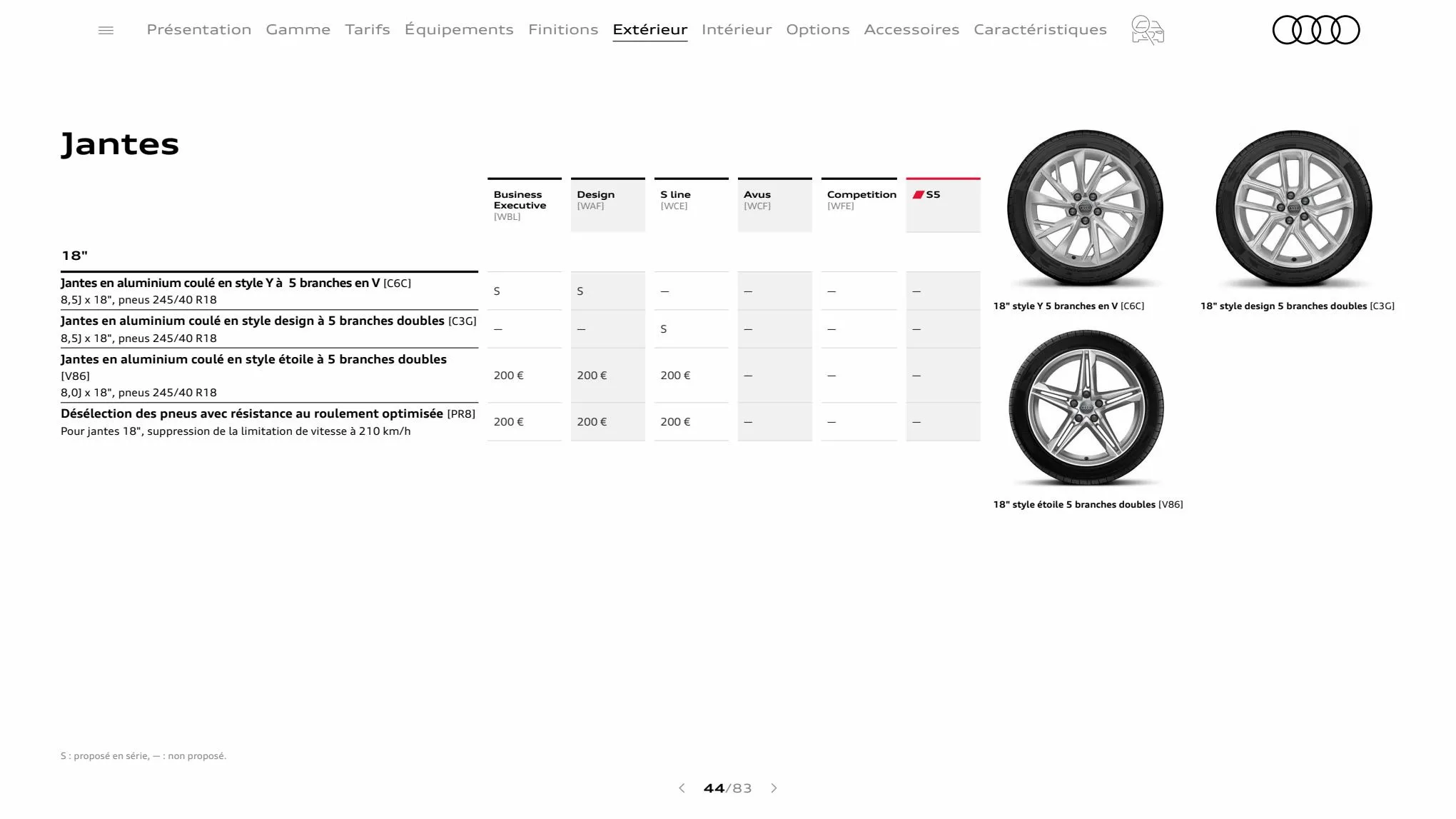Go to previous page arrow
The width and height of the screenshot is (1456, 819).
point(682,788)
